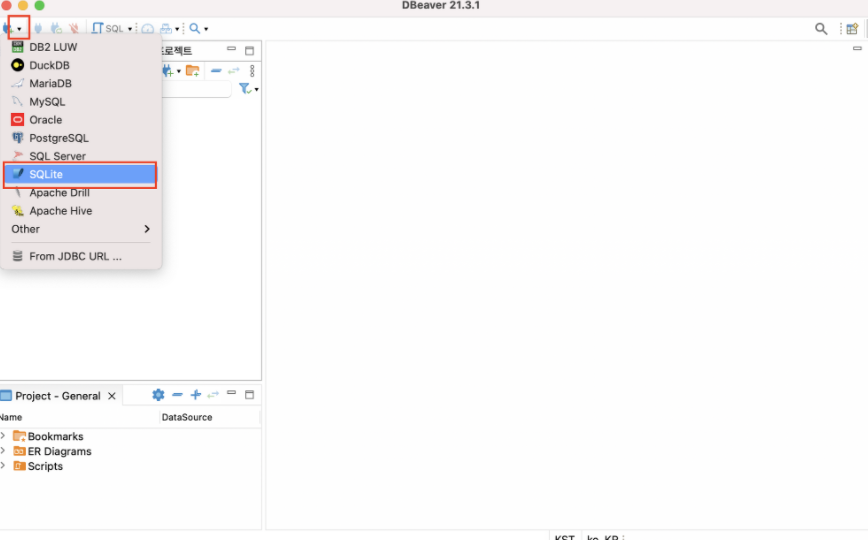Select the highlighted SQLite menu entry
Screen dimensions: 868x540
click(81, 174)
